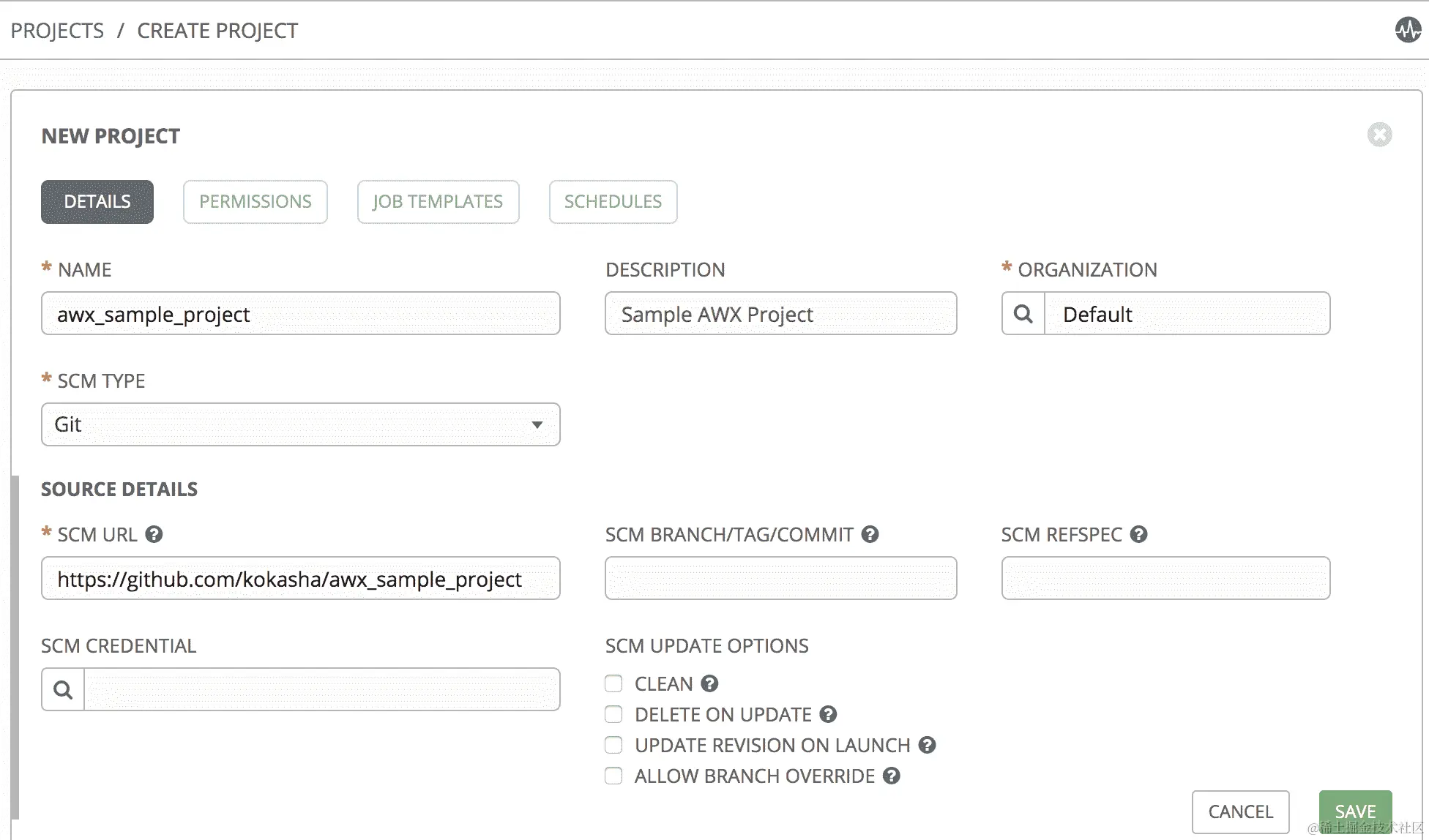Click the SCM Credential lookup search icon
1429x840 pixels.
pyautogui.click(x=63, y=689)
